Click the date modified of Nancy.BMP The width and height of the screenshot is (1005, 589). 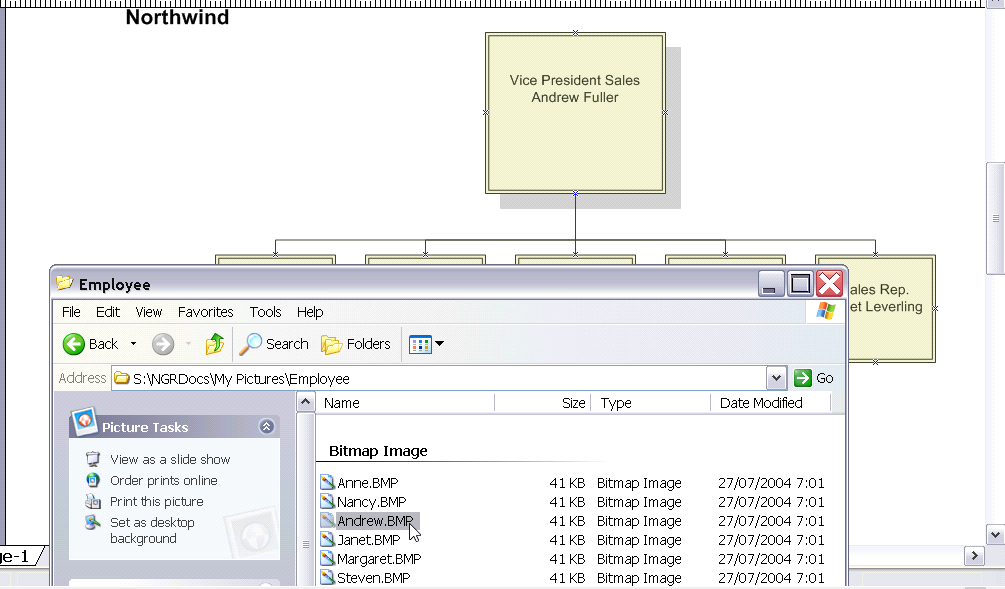(771, 502)
